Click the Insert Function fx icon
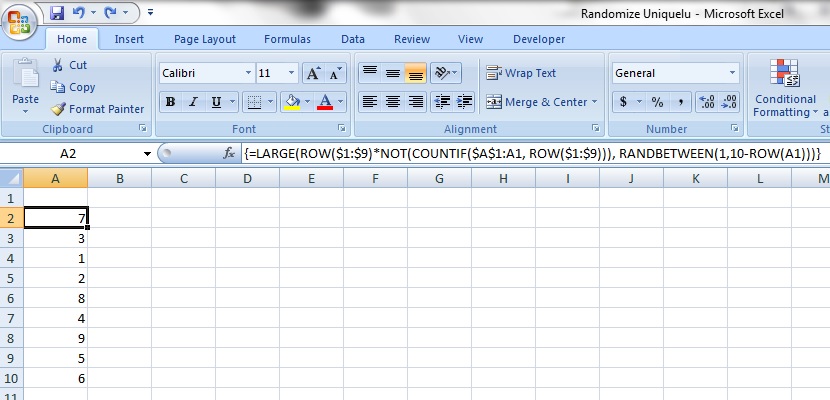This screenshot has height=400, width=830. tap(229, 154)
